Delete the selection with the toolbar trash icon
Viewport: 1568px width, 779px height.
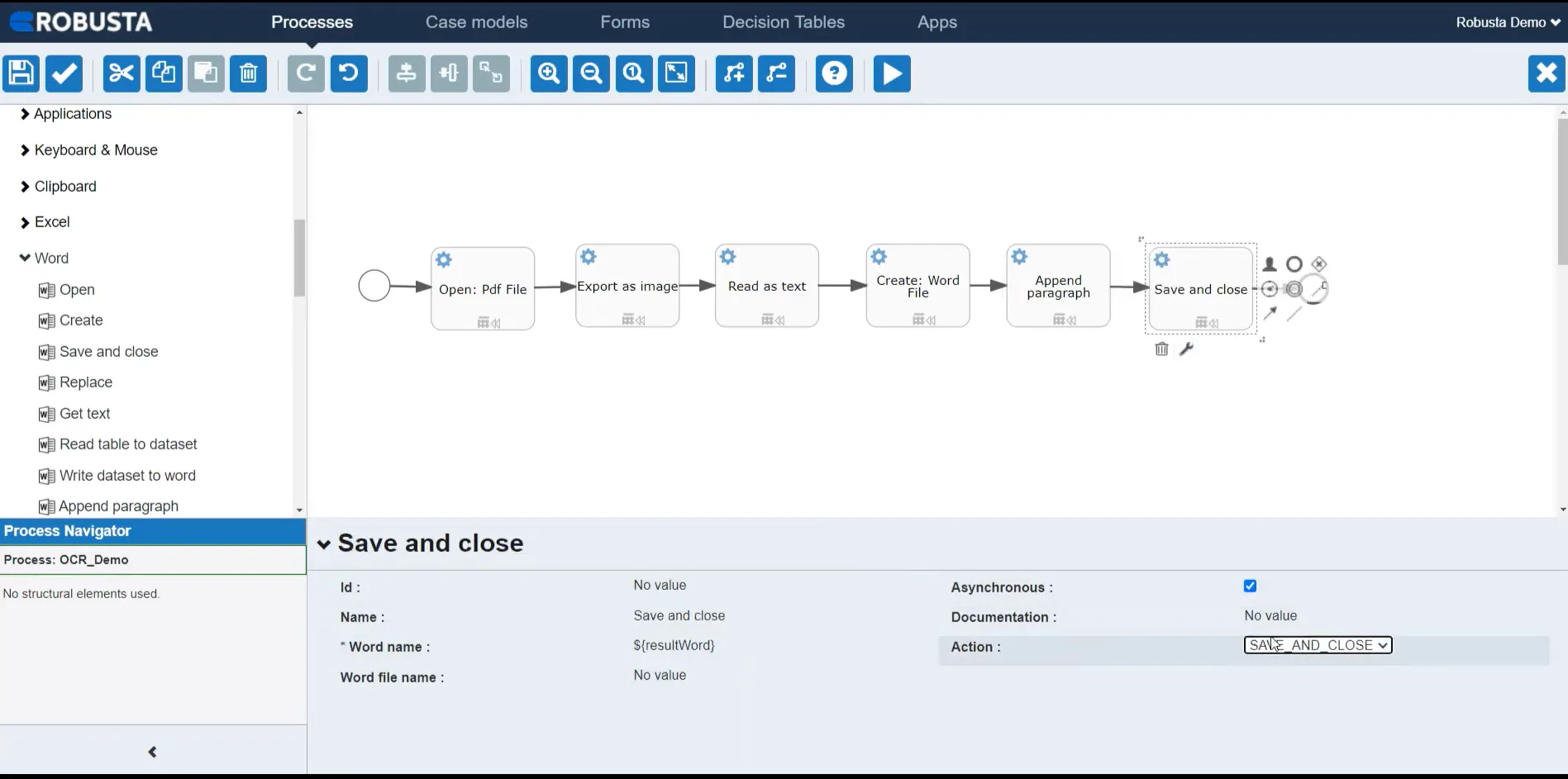248,74
